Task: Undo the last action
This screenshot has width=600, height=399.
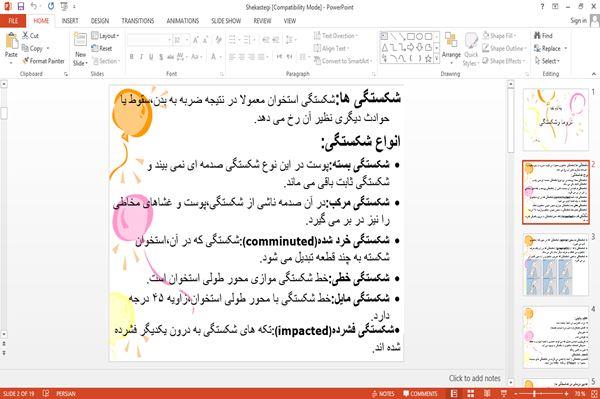Action: (x=34, y=6)
